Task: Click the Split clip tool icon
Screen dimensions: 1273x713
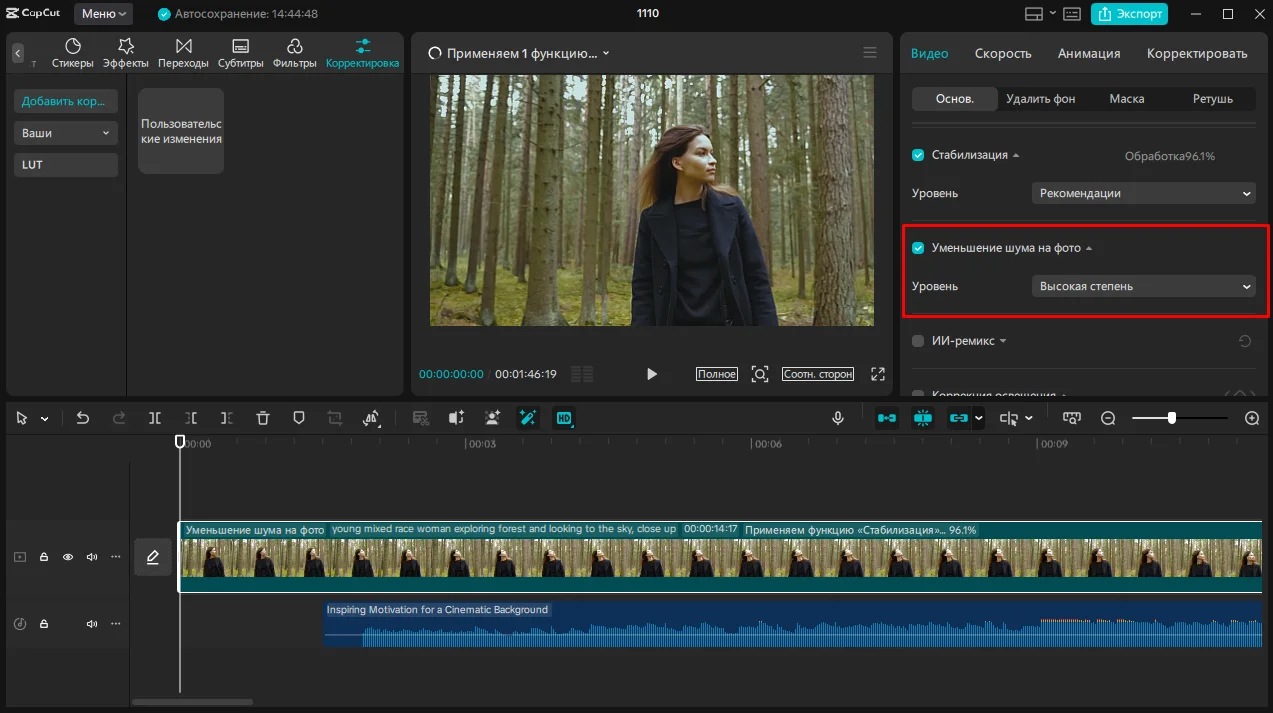Action: pos(155,418)
